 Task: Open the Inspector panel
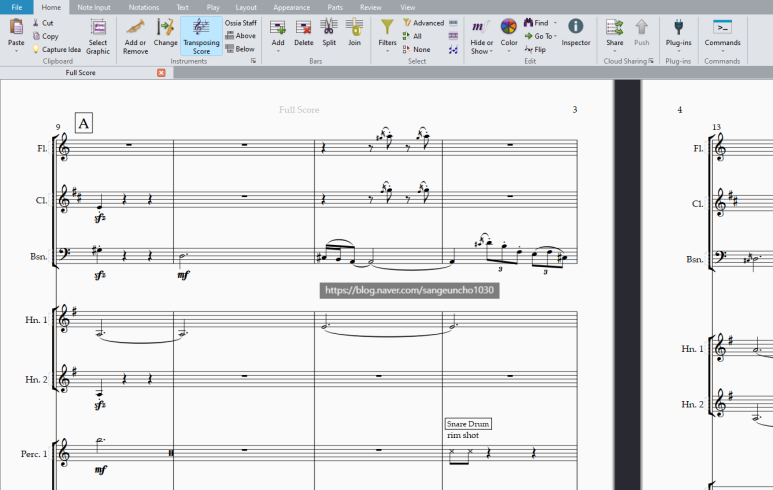point(576,33)
